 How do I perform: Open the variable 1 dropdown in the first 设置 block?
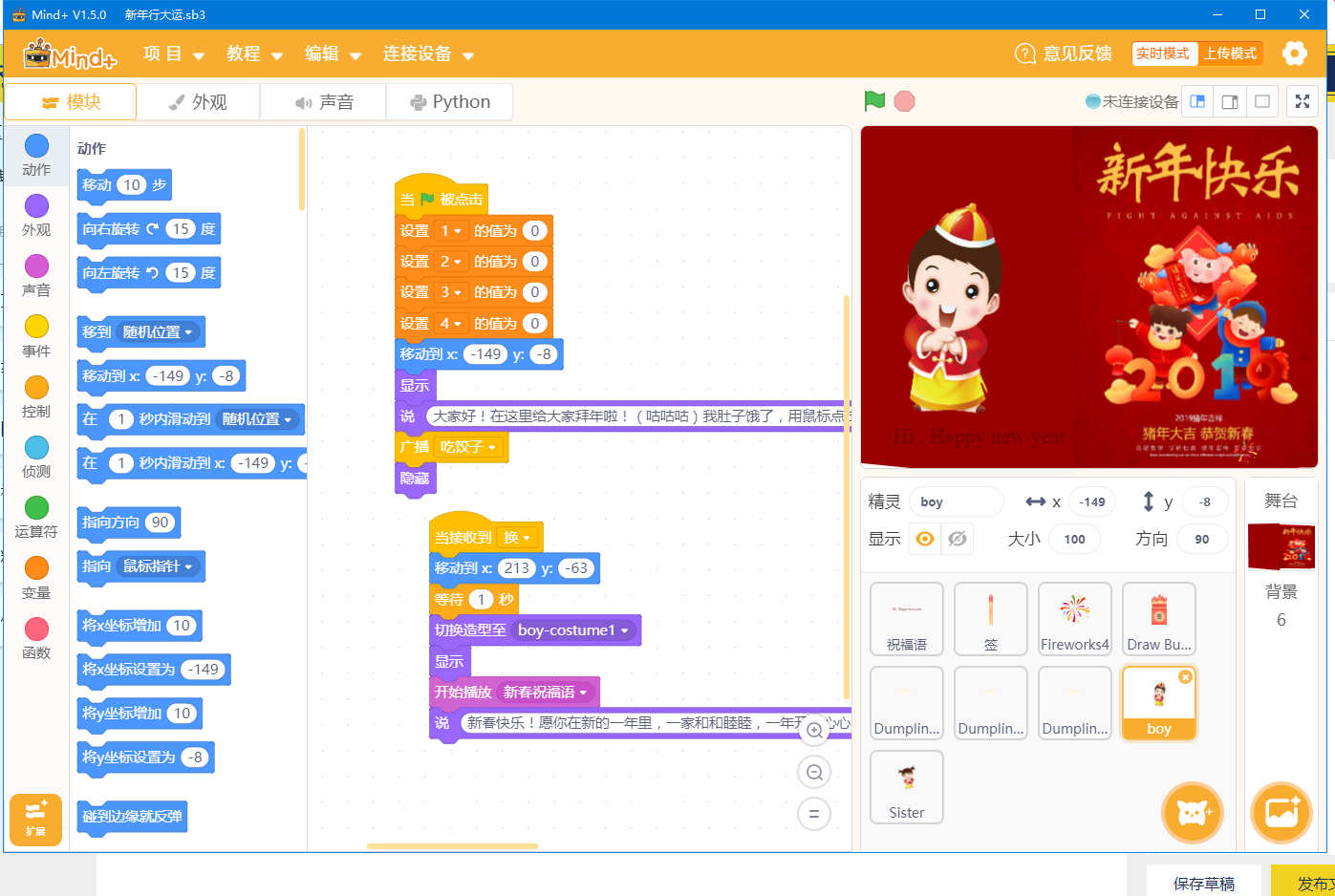coord(450,231)
